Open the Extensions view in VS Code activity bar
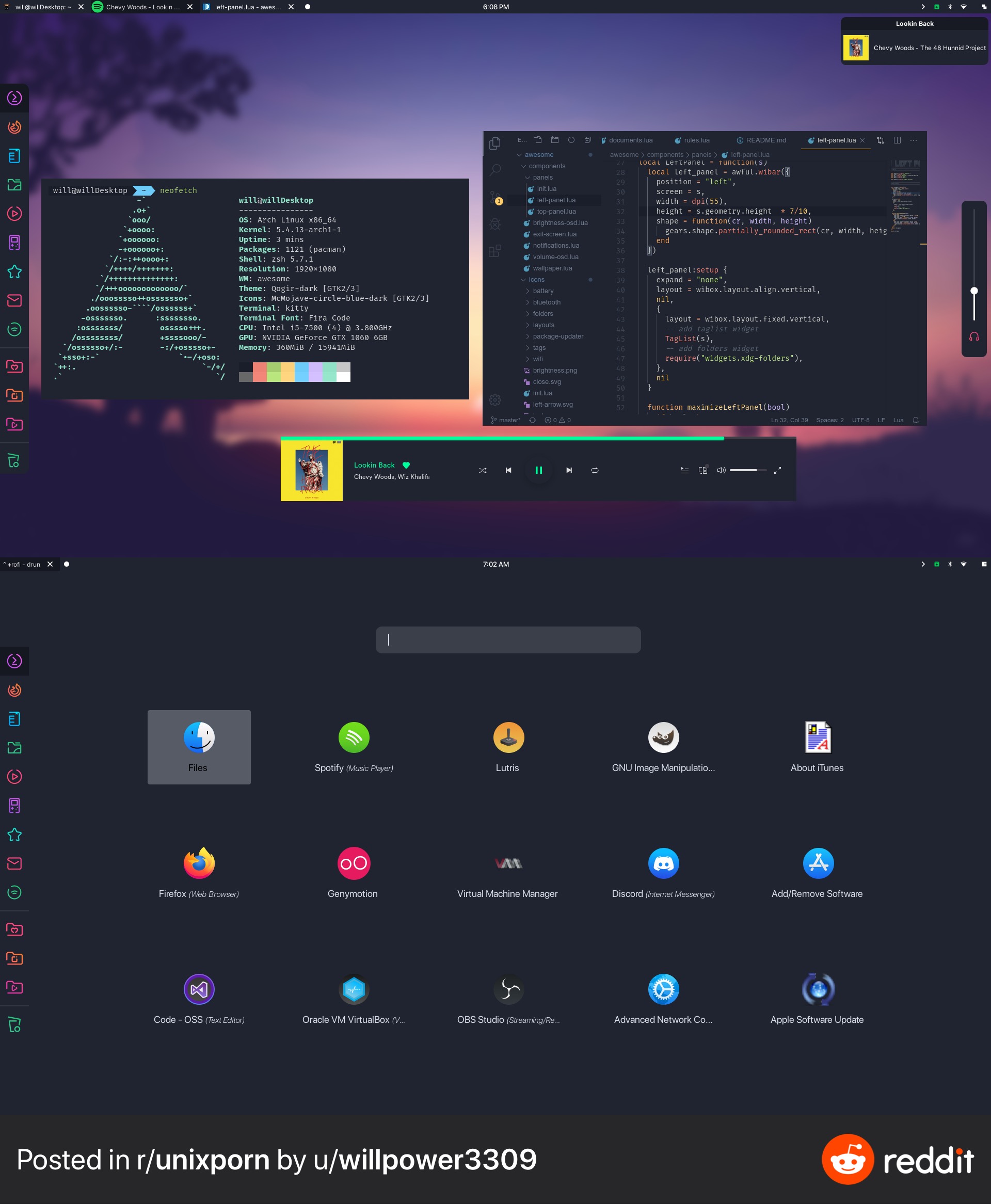Viewport: 991px width, 1204px height. [x=495, y=251]
